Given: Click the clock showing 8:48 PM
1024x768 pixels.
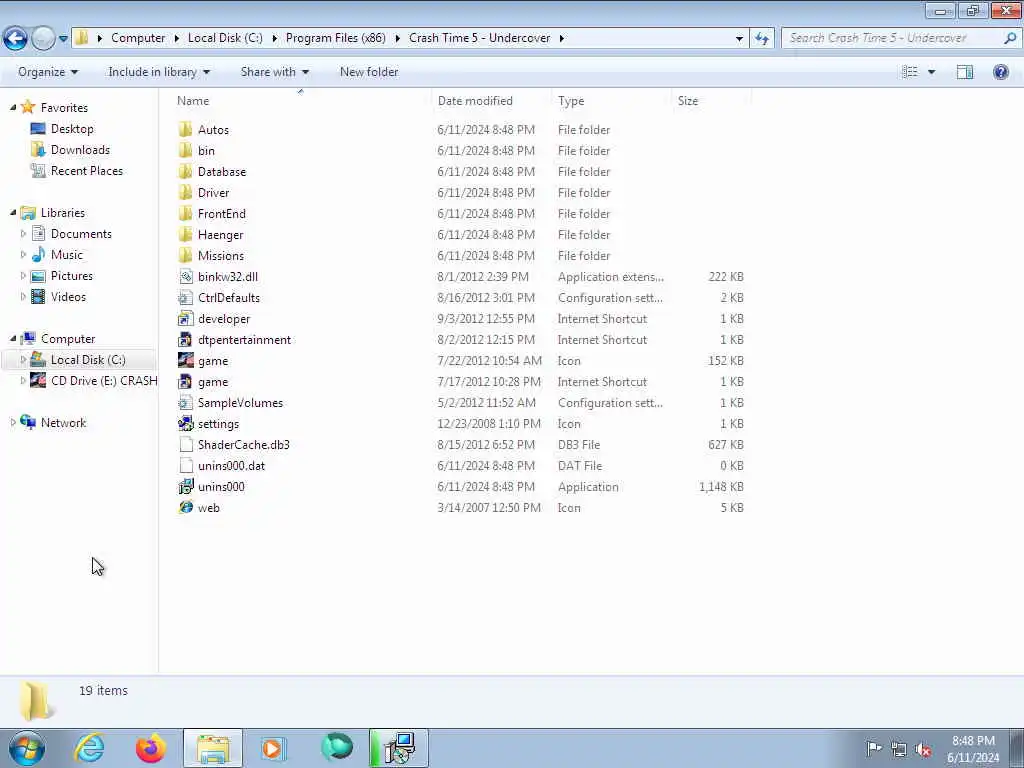Looking at the screenshot, I should (973, 741).
